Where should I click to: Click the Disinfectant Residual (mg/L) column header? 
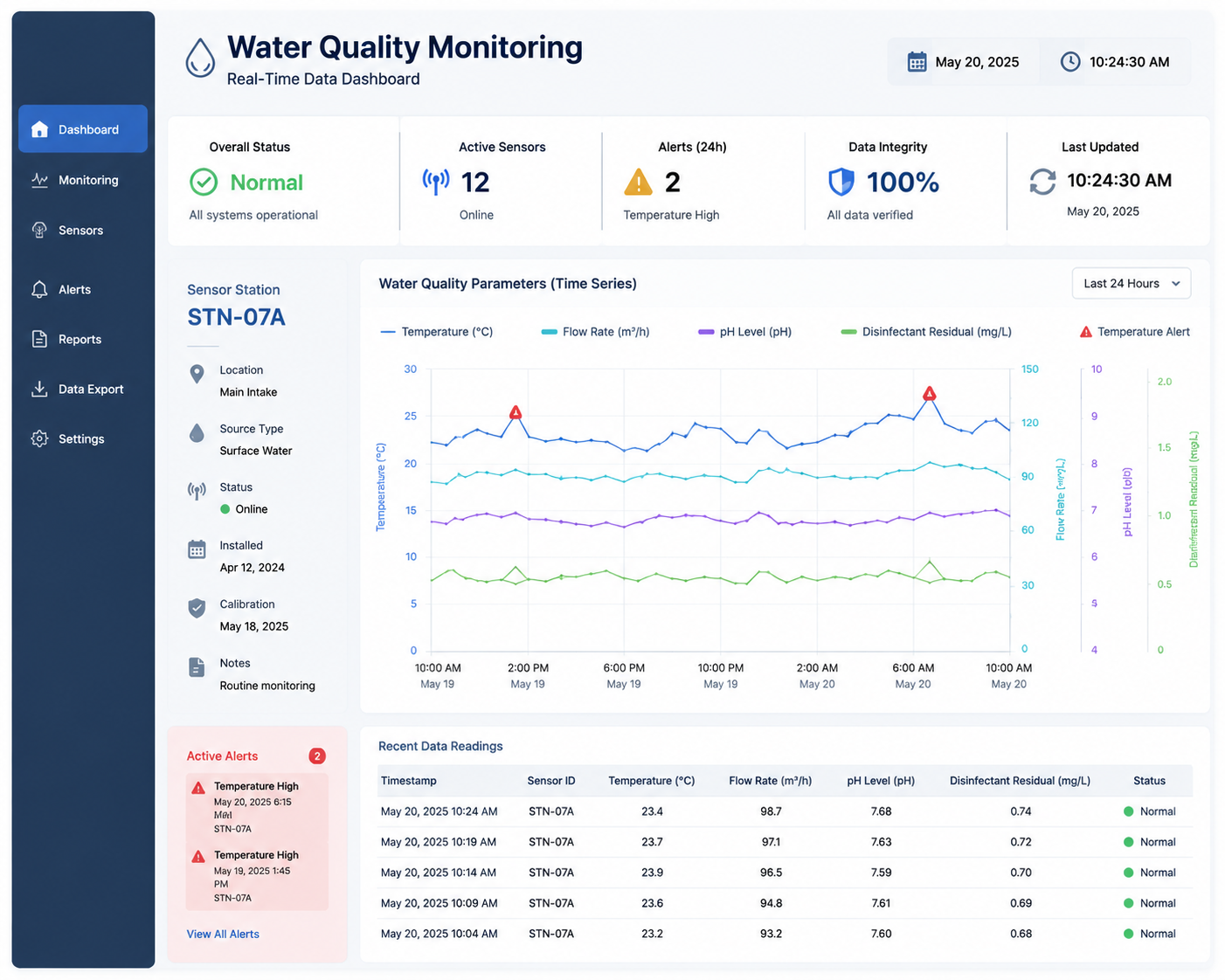pos(1020,781)
